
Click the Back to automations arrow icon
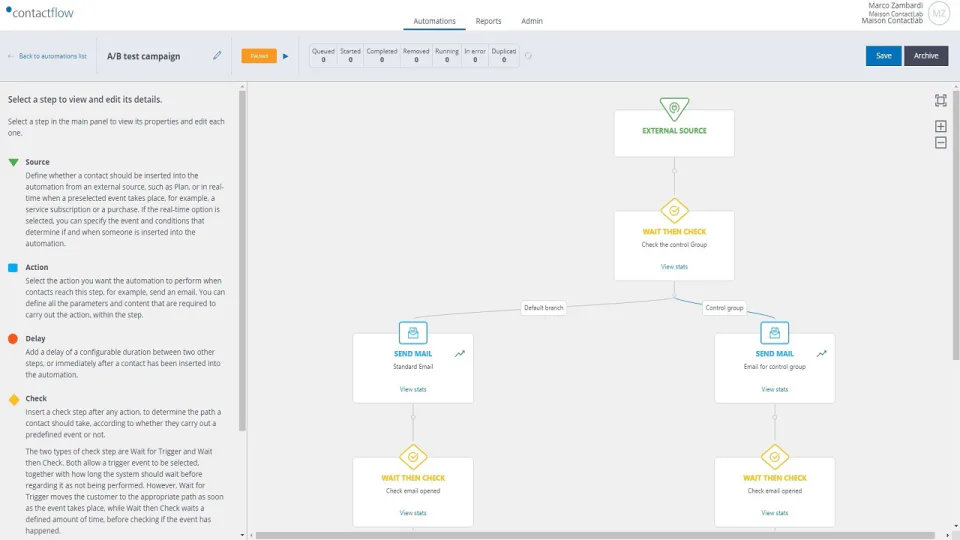pyautogui.click(x=10, y=56)
